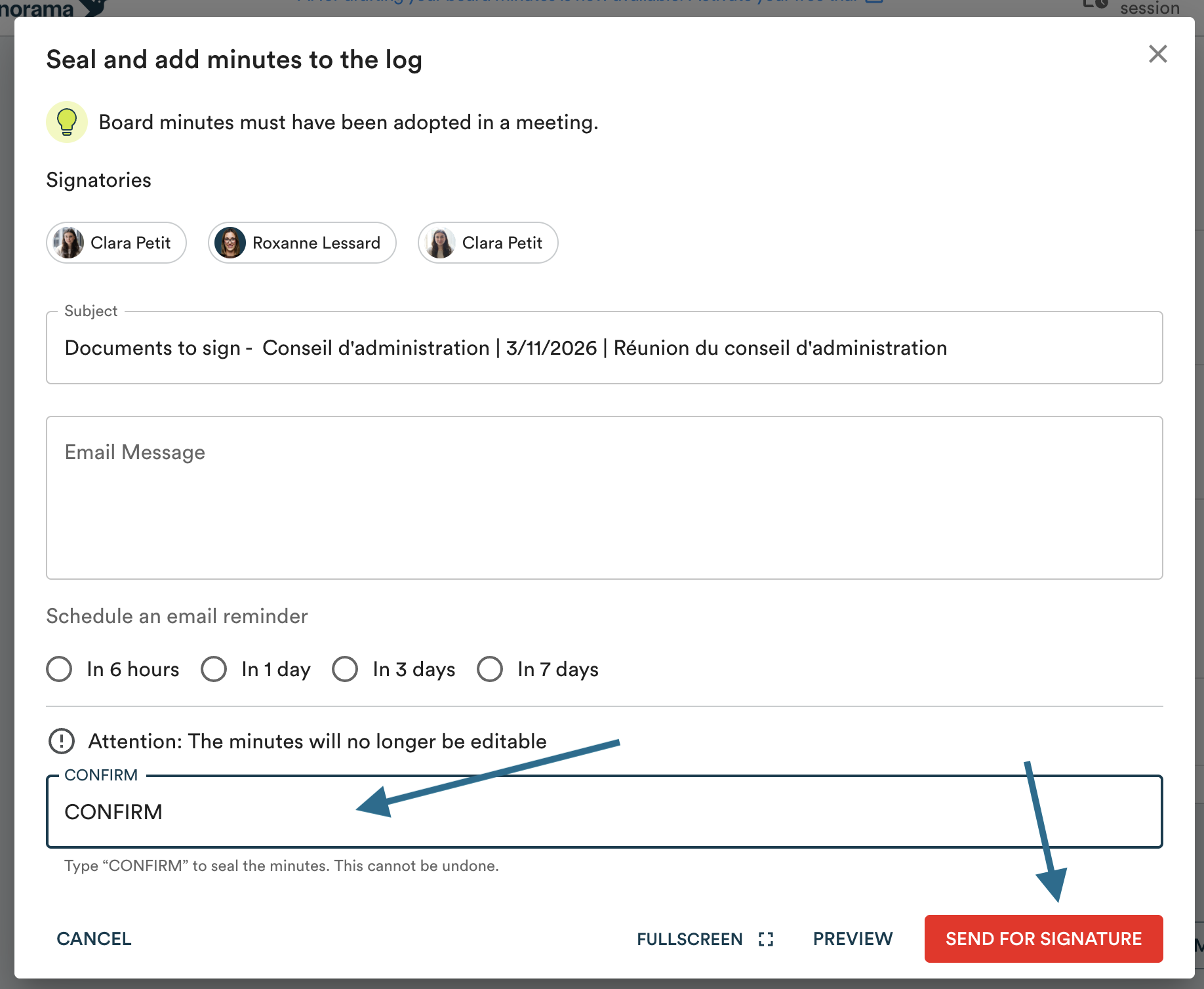Image resolution: width=1204 pixels, height=989 pixels.
Task: Click the session label in header
Action: (1149, 8)
